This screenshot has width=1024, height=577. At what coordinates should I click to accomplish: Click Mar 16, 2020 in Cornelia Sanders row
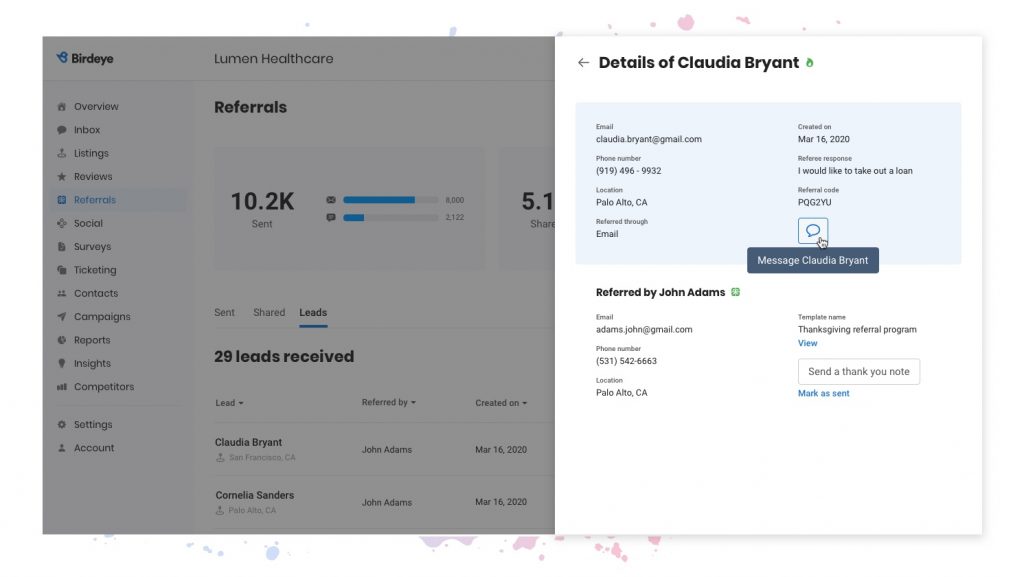(501, 502)
